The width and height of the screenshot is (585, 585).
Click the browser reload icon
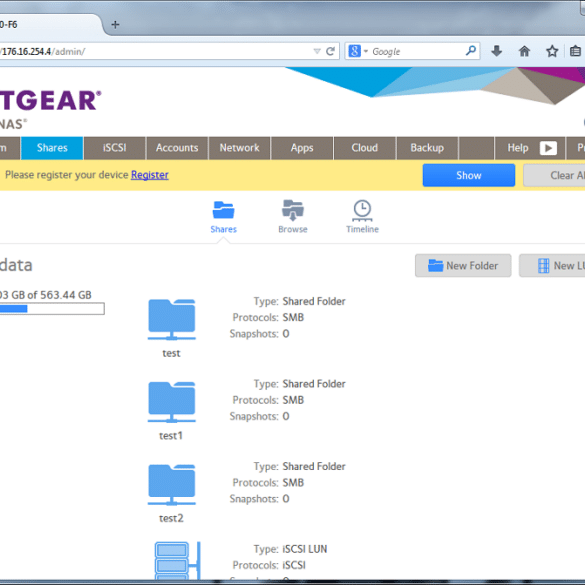(x=330, y=51)
